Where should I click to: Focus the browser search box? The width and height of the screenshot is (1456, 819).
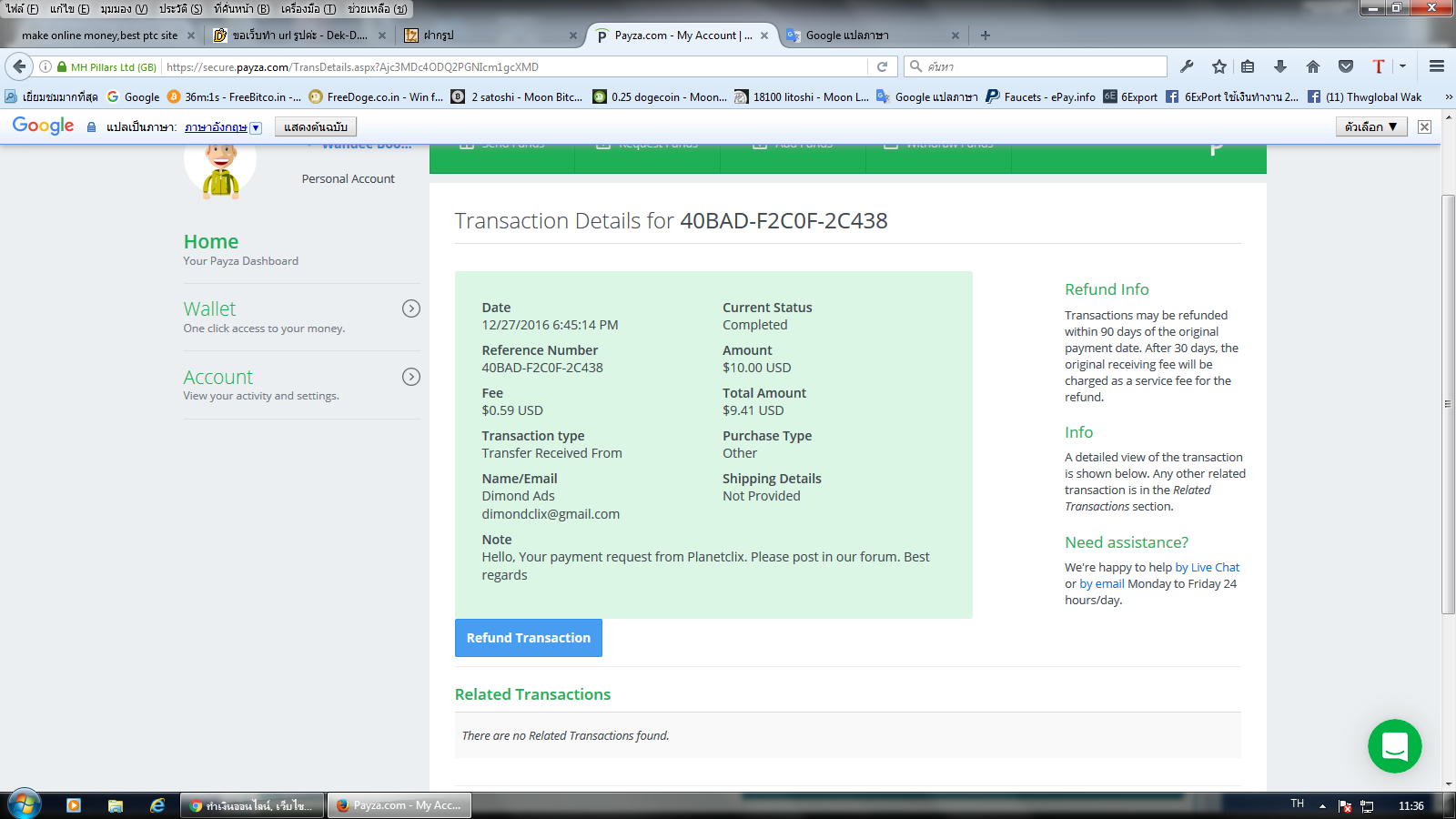coord(1036,66)
